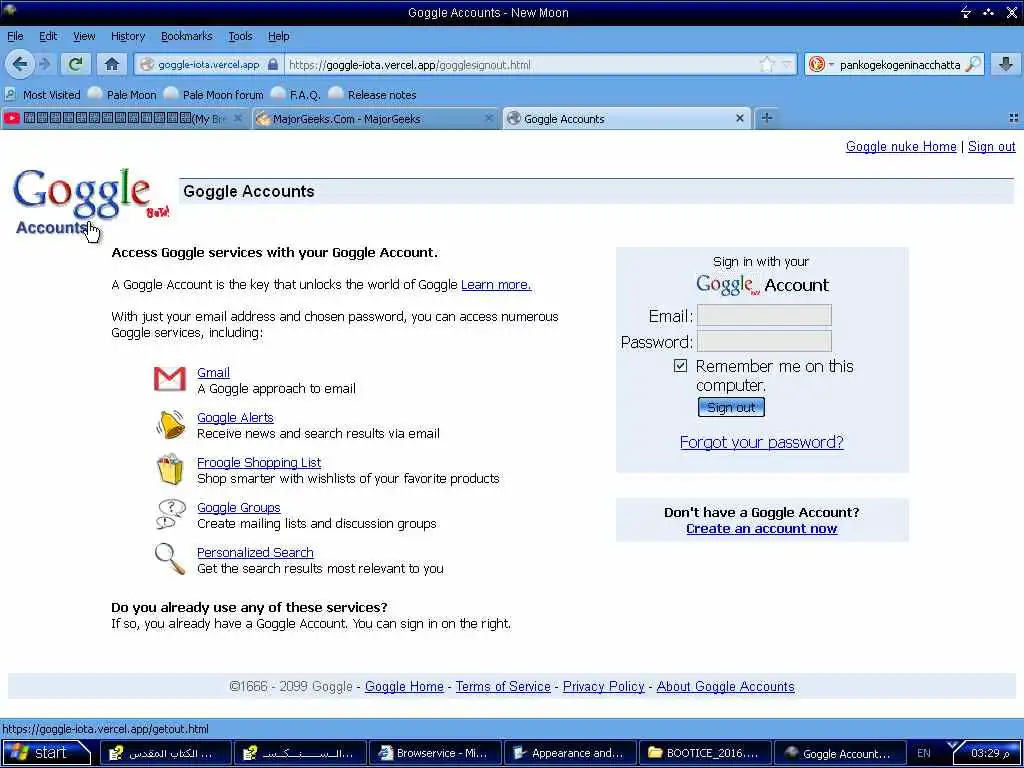Open the Learn more link
1024x768 pixels.
pos(496,285)
